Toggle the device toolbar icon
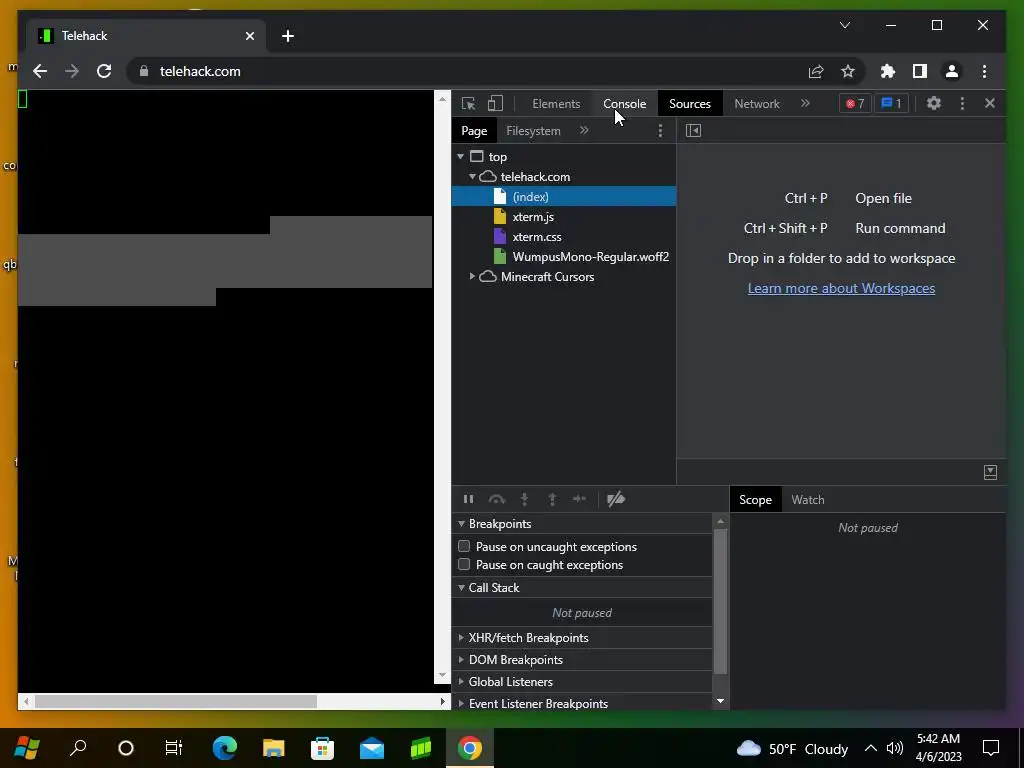Screen dimensions: 1024x768 point(496,104)
